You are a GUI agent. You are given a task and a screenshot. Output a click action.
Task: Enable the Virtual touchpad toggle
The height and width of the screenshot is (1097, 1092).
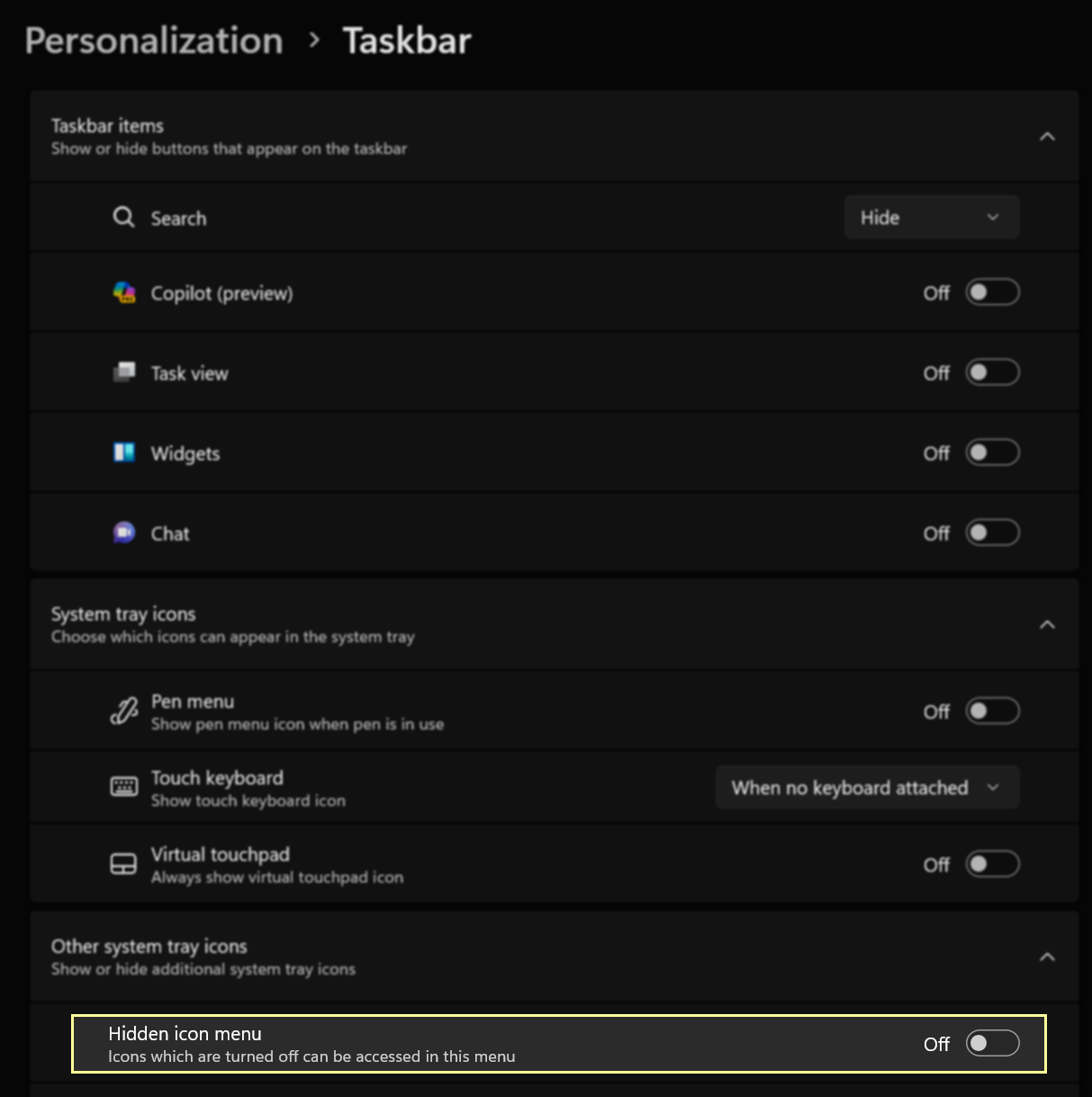pyautogui.click(x=992, y=864)
